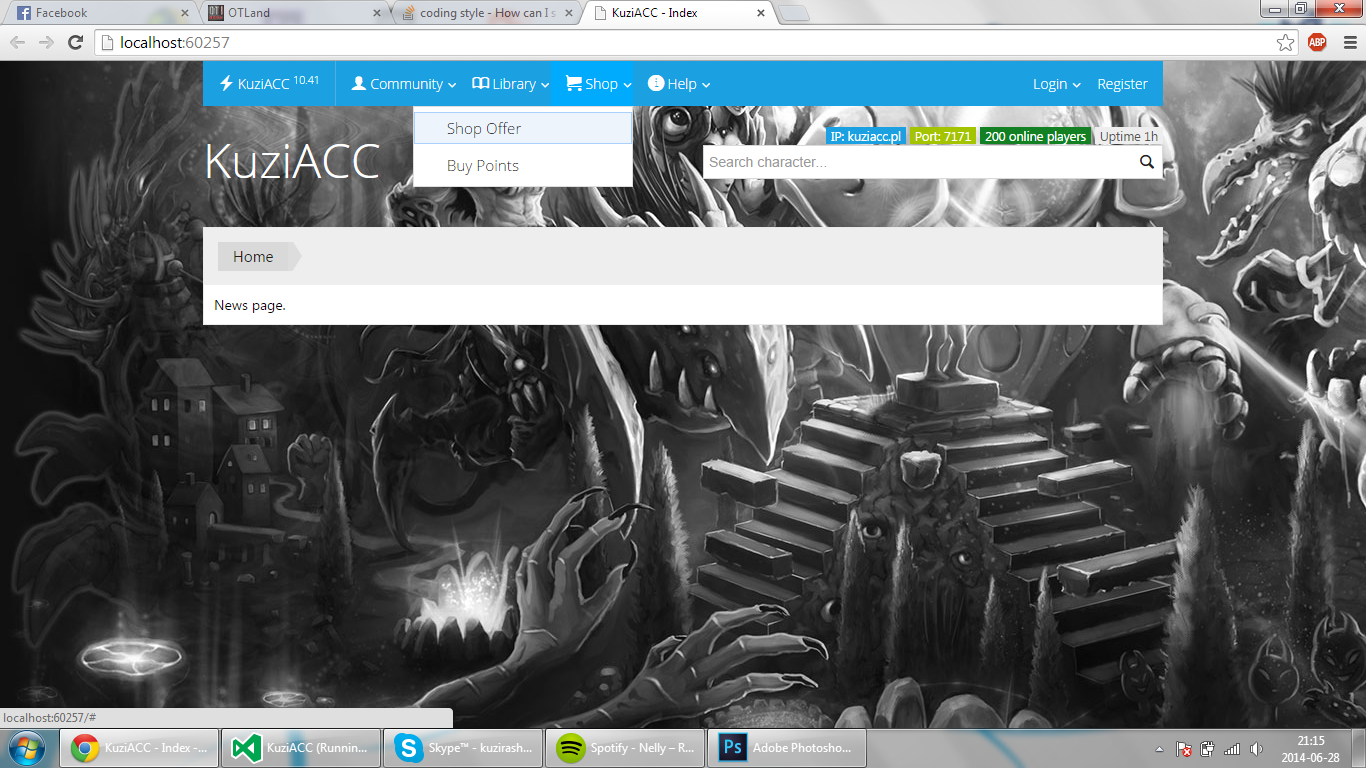The image size is (1366, 768).
Task: Expand the Community dropdown menu
Action: [404, 84]
